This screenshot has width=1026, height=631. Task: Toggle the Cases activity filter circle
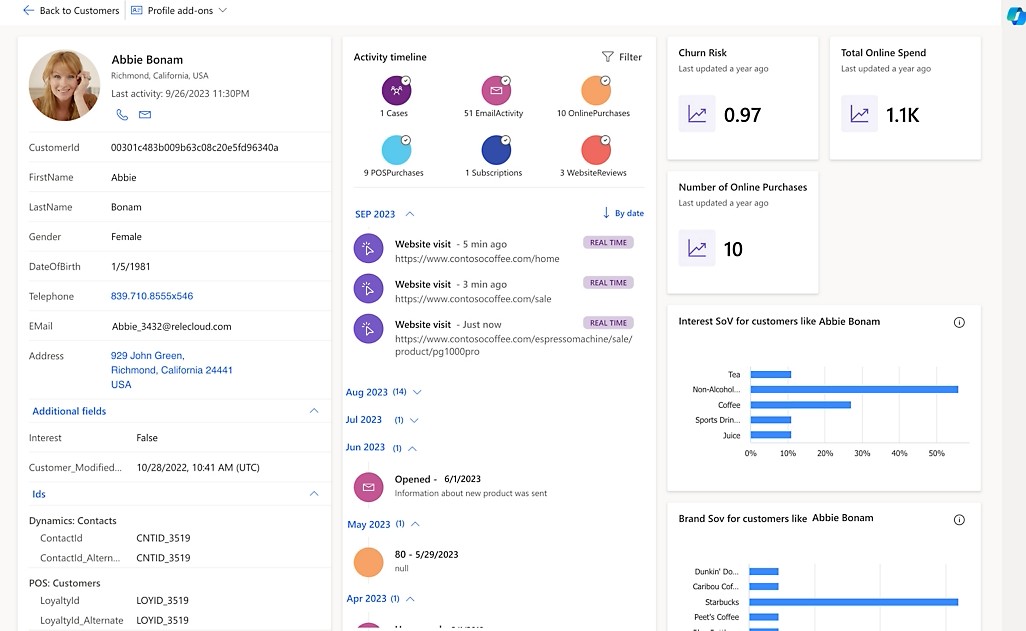[x=396, y=91]
